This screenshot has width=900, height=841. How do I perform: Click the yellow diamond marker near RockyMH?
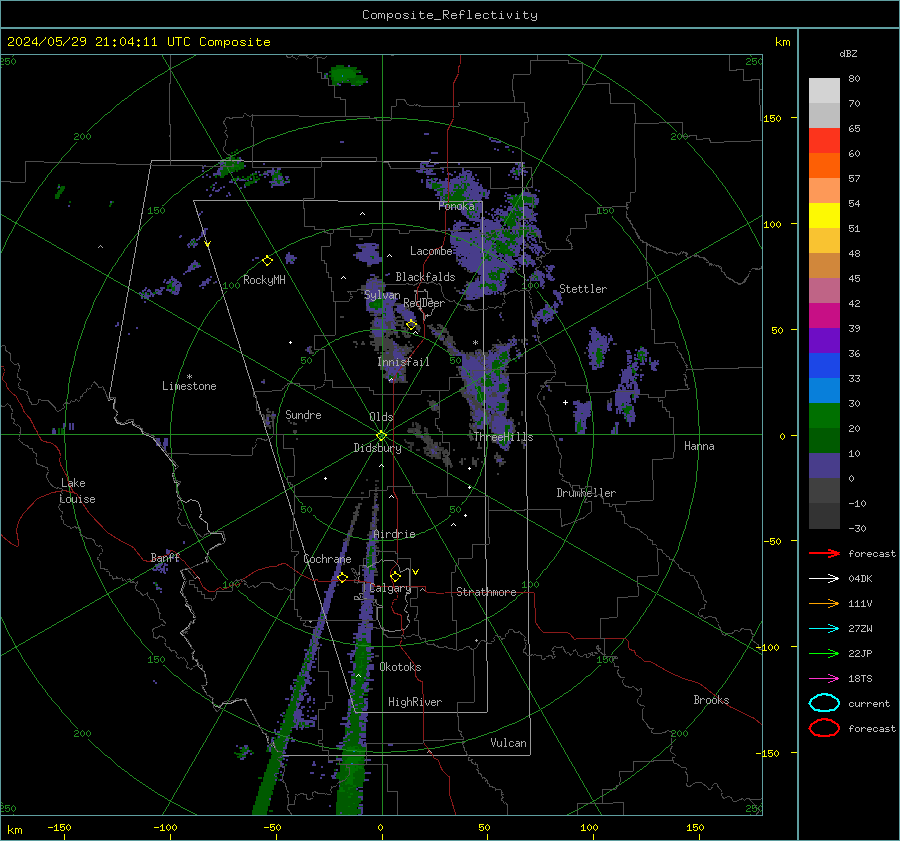[267, 261]
